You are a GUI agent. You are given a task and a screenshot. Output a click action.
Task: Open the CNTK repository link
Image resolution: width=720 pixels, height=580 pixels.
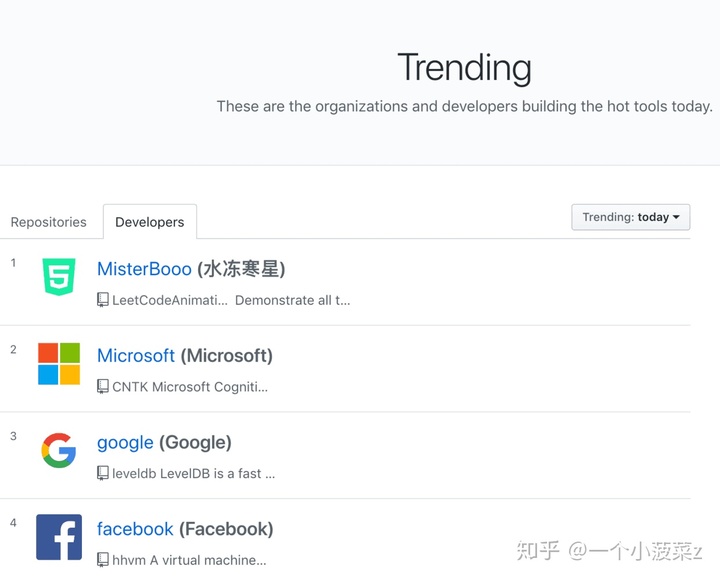click(130, 387)
